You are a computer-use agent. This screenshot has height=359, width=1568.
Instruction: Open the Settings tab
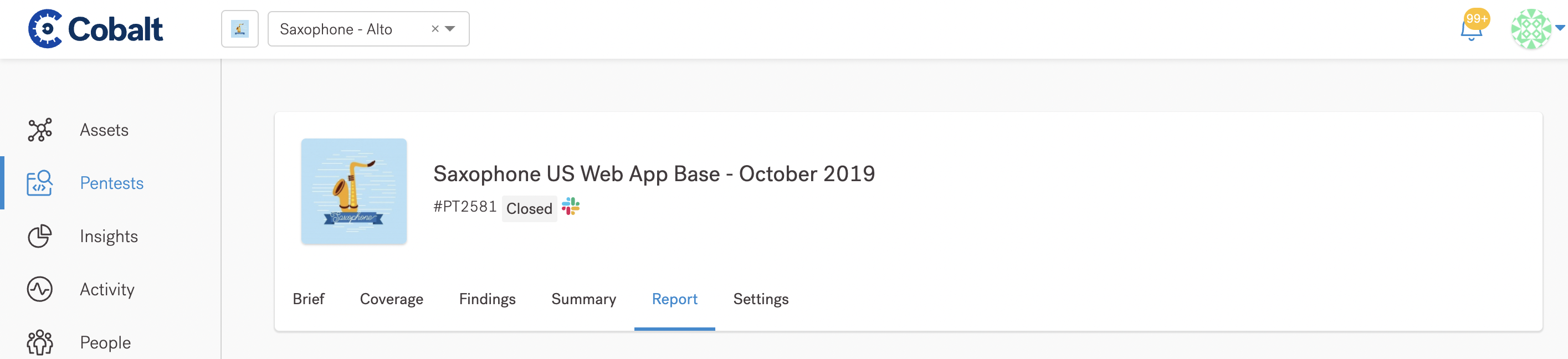coord(760,299)
